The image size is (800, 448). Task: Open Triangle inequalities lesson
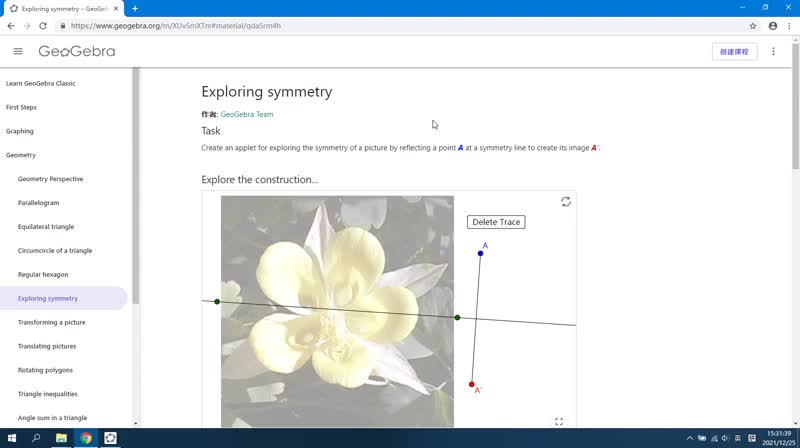[47, 394]
